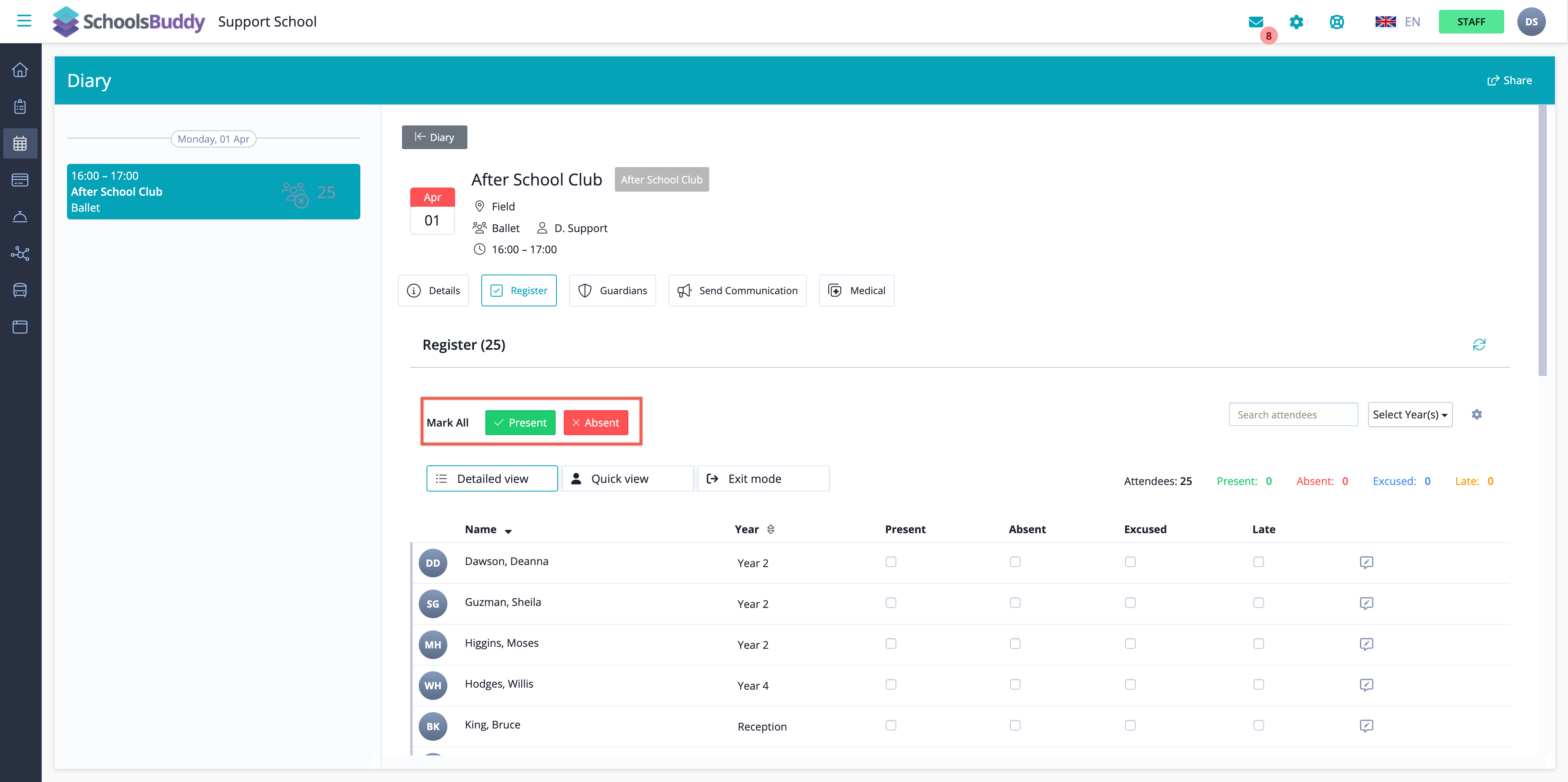Open the Select Year(s) dropdown
The height and width of the screenshot is (782, 1568).
pos(1410,414)
